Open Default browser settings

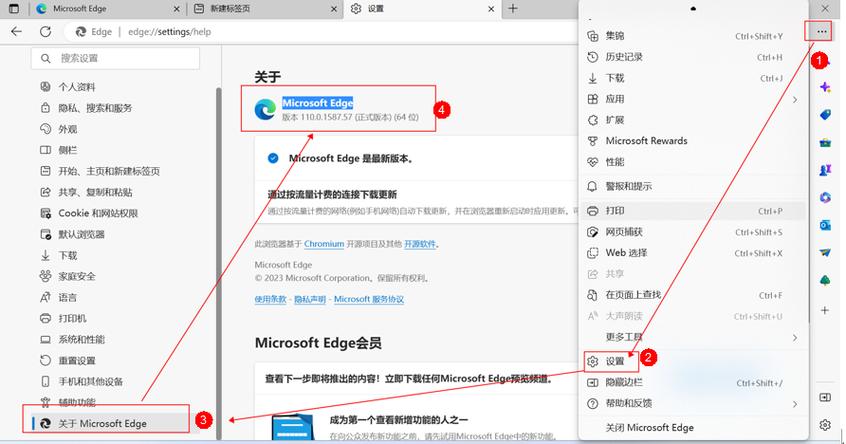pos(72,234)
